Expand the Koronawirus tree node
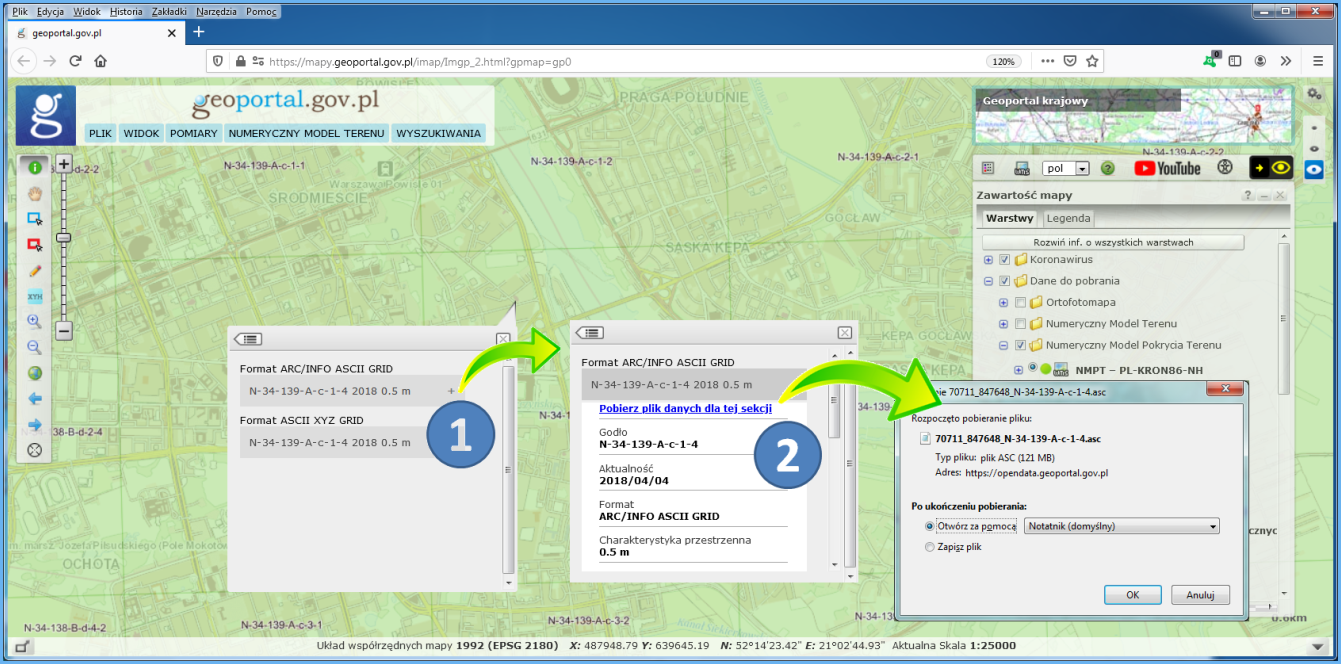The image size is (1341, 664). (988, 260)
